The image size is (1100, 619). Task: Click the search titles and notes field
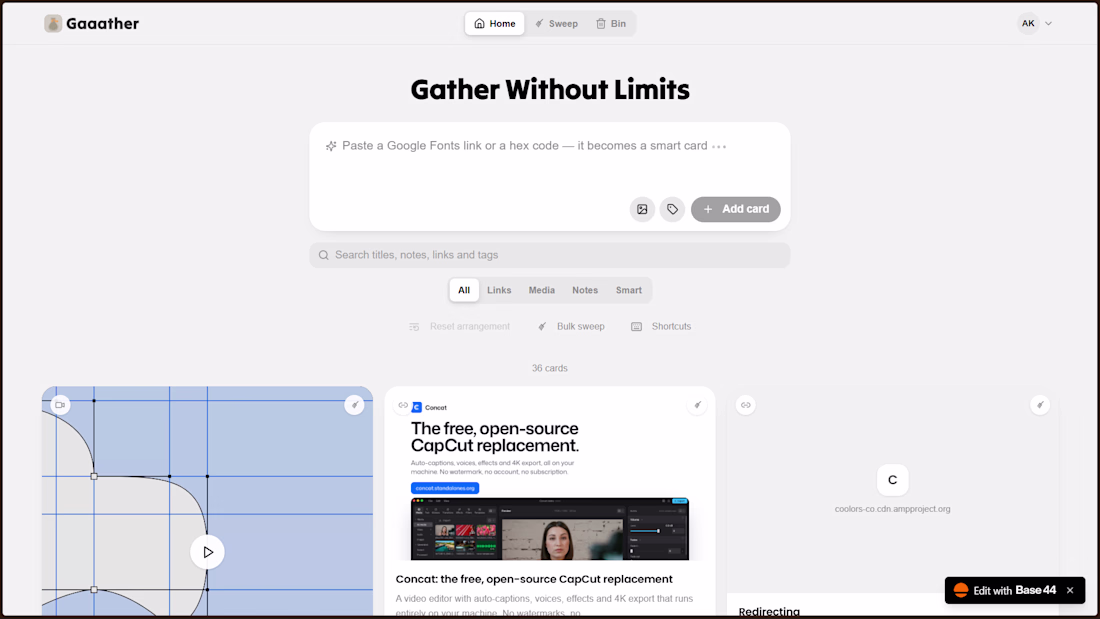click(x=549, y=255)
